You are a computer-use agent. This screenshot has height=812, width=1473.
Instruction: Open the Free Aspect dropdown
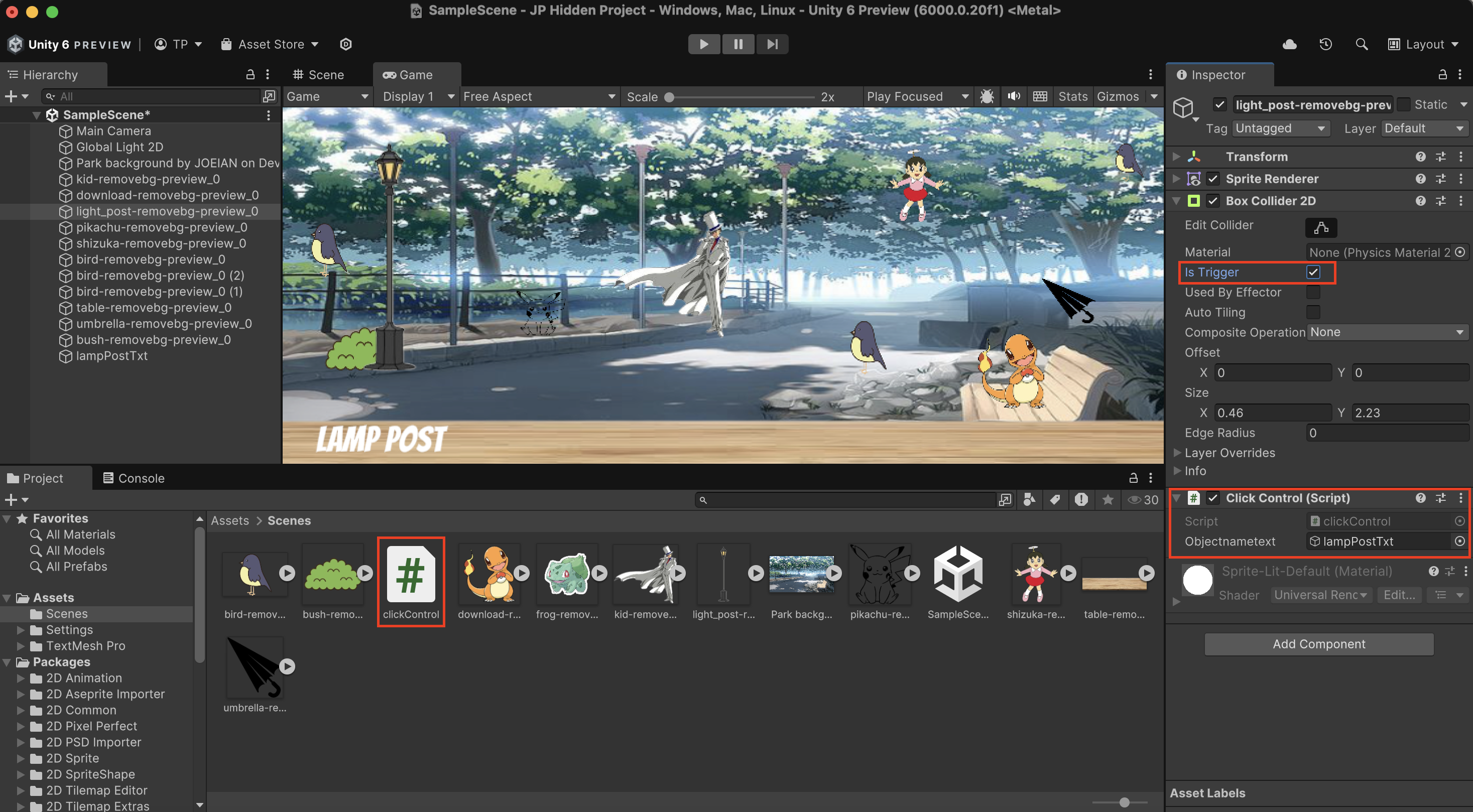tap(539, 96)
